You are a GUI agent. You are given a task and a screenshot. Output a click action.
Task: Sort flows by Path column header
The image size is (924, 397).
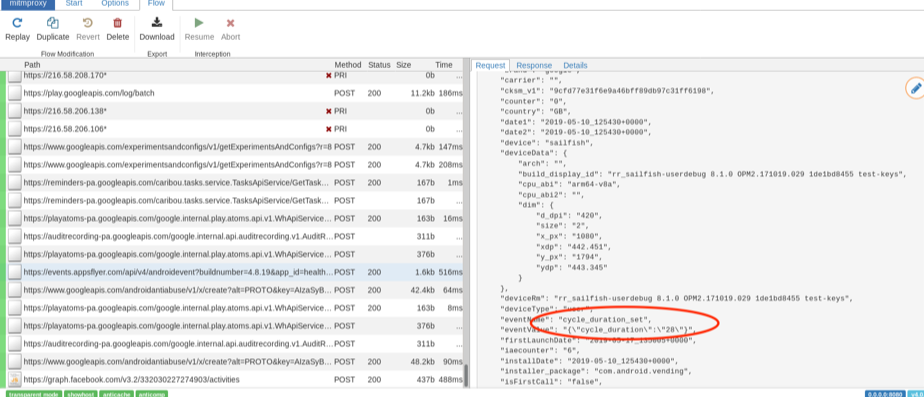[32, 65]
